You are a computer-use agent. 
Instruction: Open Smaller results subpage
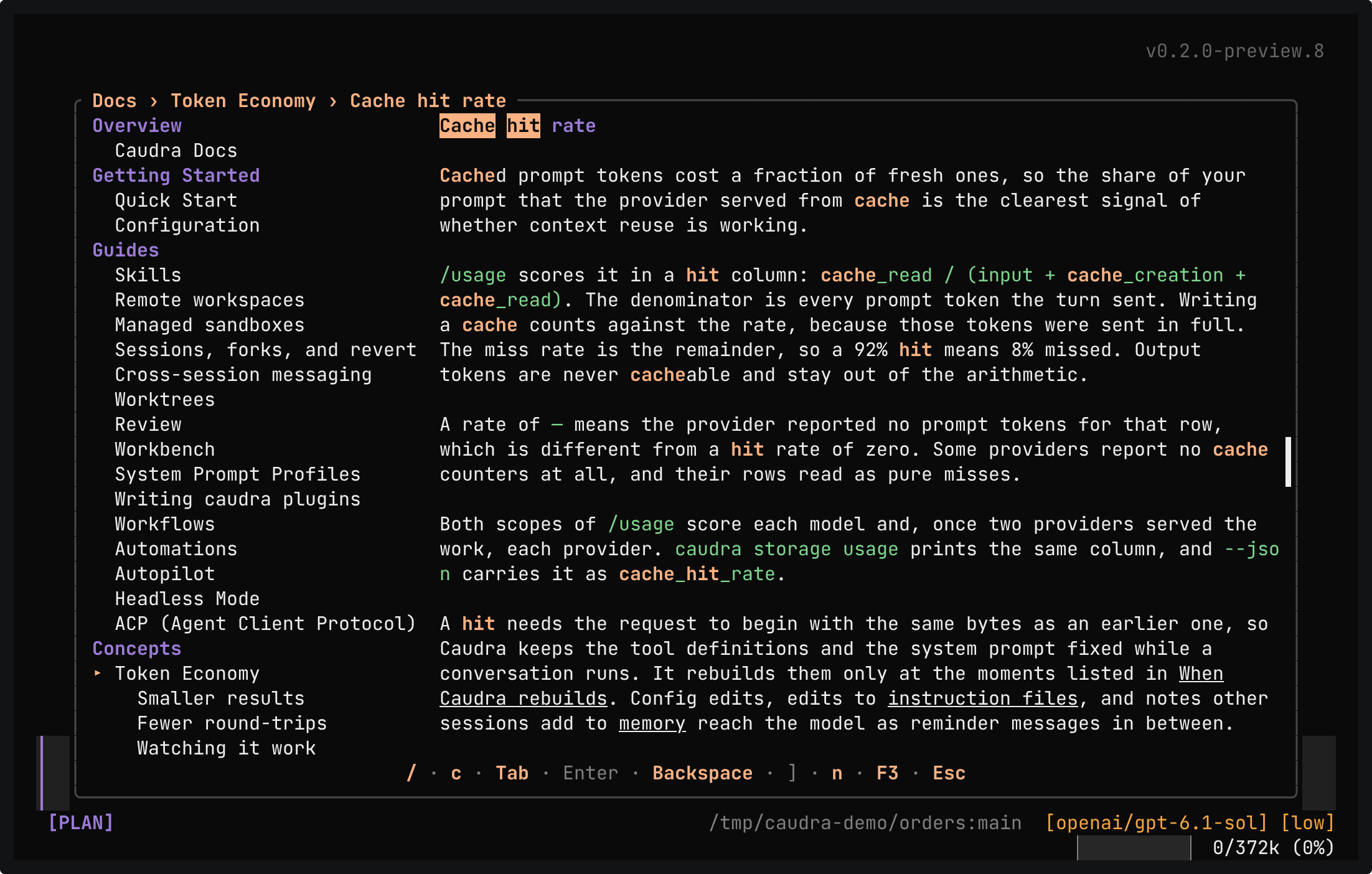pyautogui.click(x=221, y=698)
